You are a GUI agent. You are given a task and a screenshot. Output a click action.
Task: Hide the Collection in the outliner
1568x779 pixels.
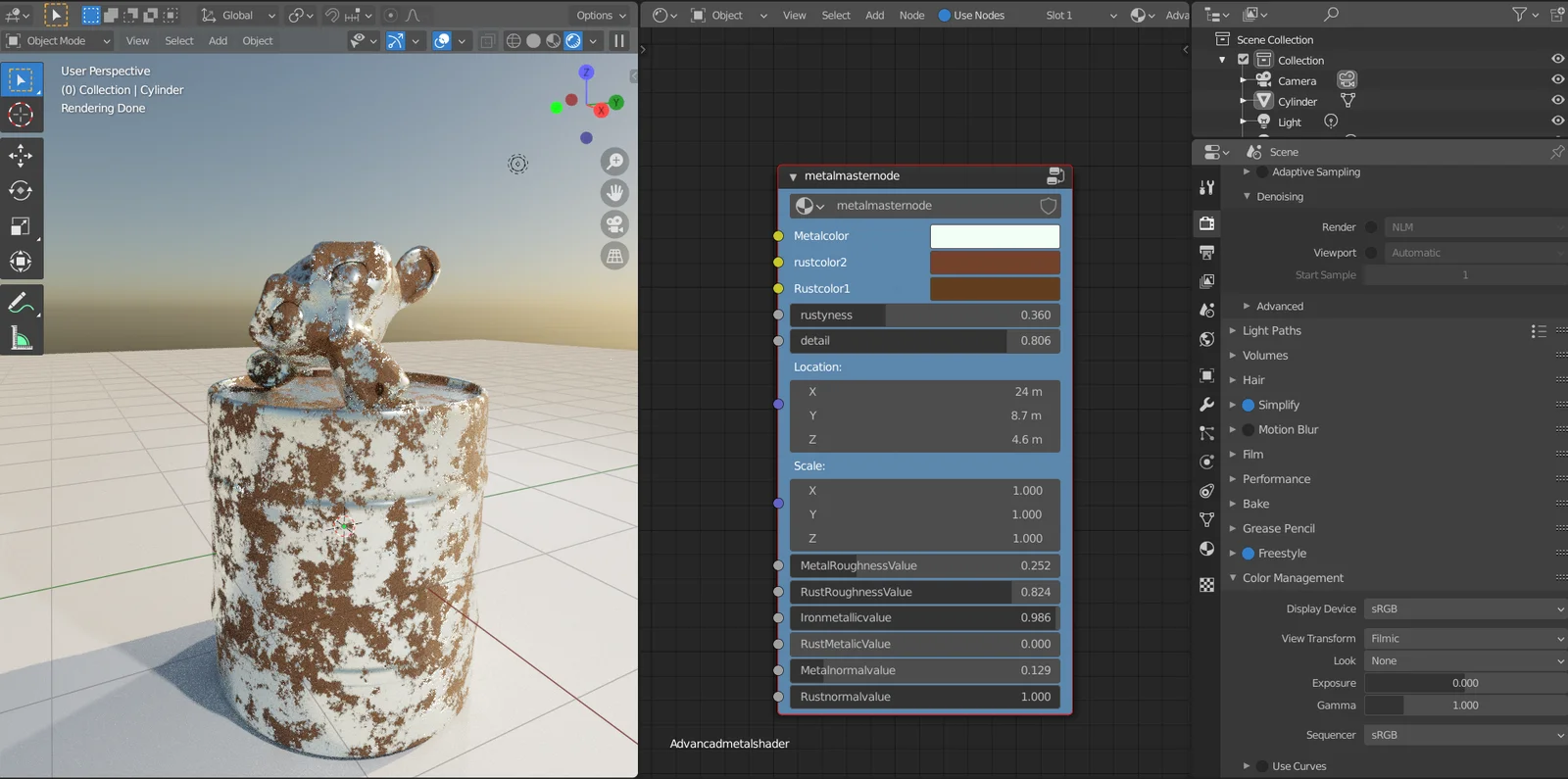coord(1557,59)
